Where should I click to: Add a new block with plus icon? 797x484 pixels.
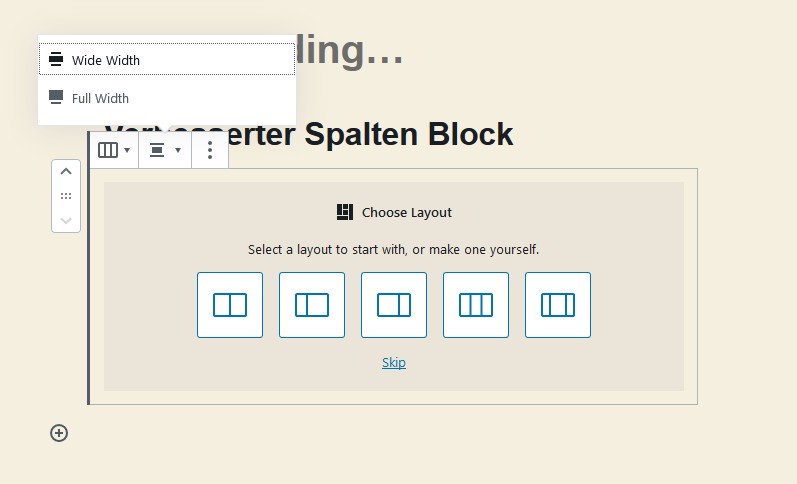point(59,433)
